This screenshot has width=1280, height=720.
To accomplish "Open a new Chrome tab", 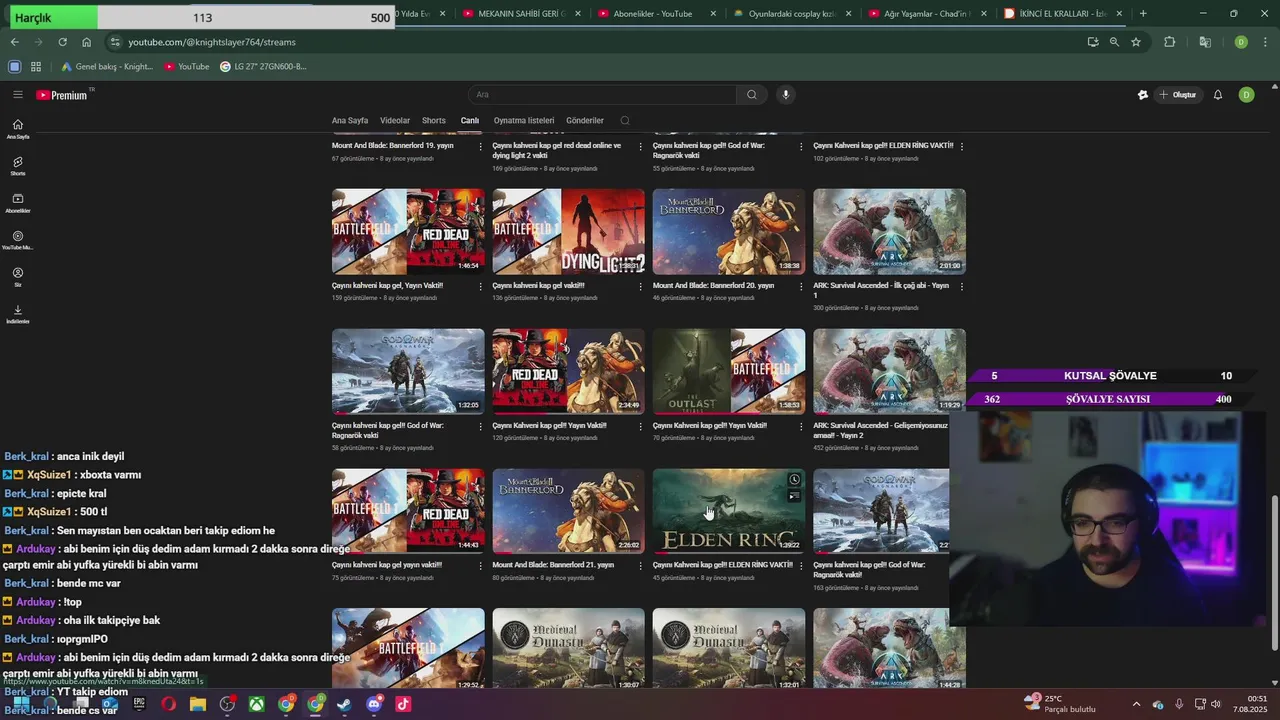I will 1143,14.
